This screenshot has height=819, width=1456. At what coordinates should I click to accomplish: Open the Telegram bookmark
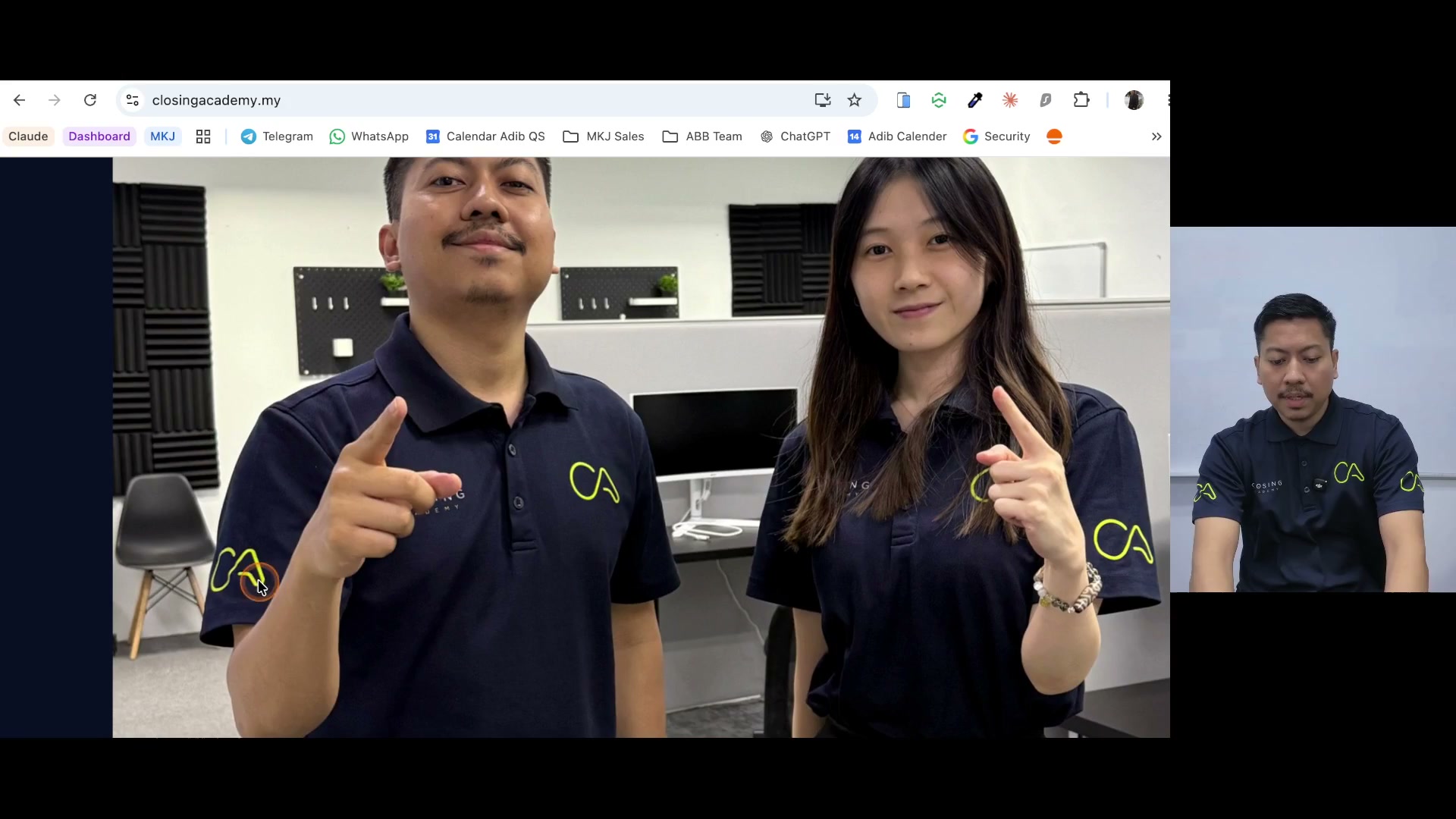[277, 136]
